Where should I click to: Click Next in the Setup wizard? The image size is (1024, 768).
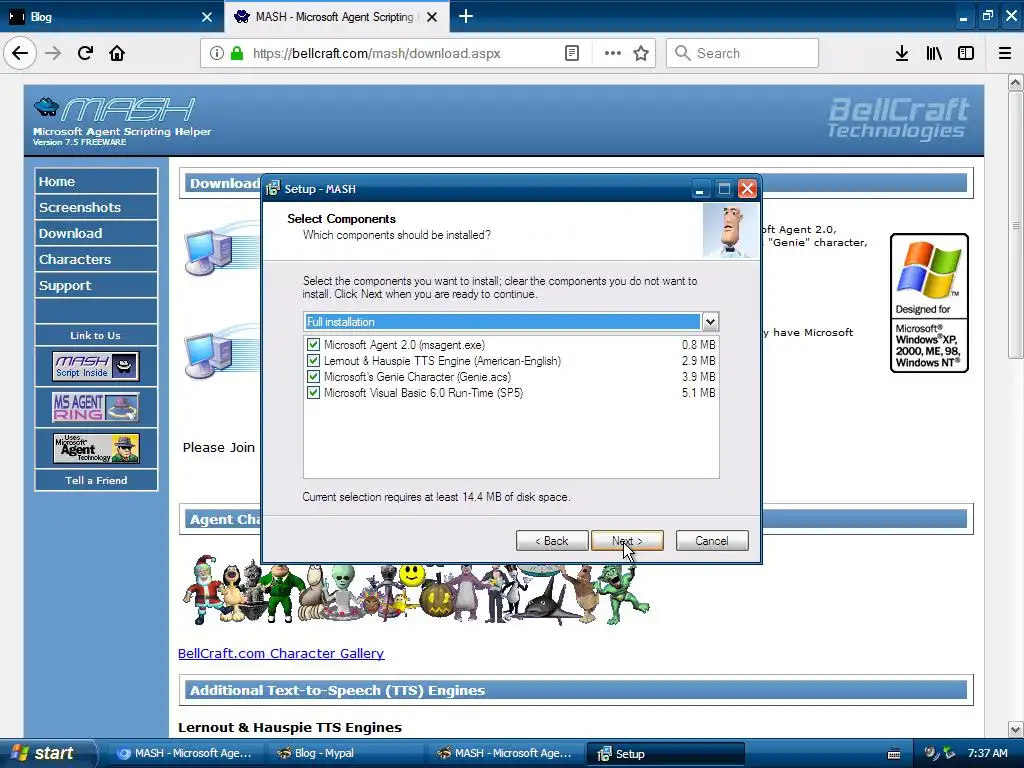click(x=627, y=541)
